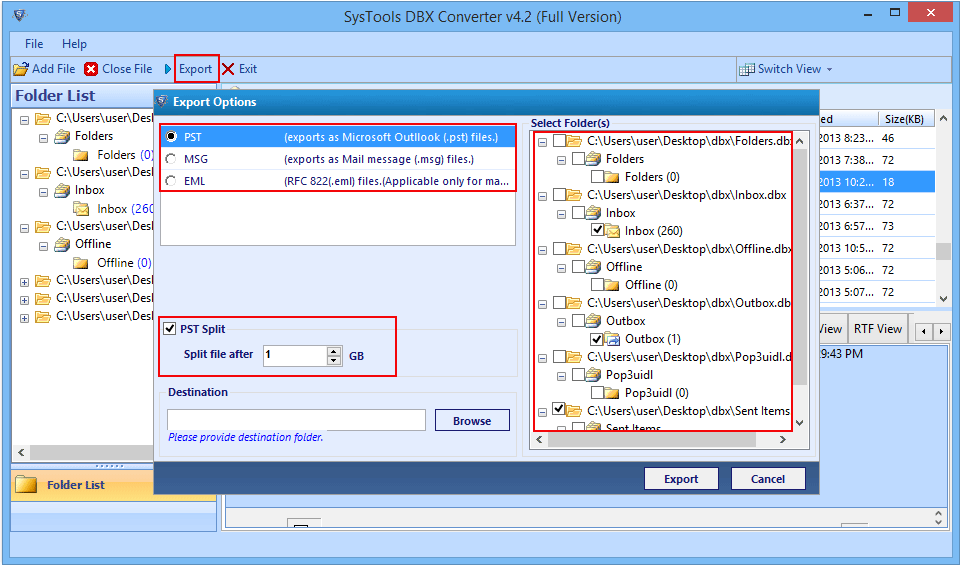
Task: Select the highlighted row with size 18
Action: [877, 182]
